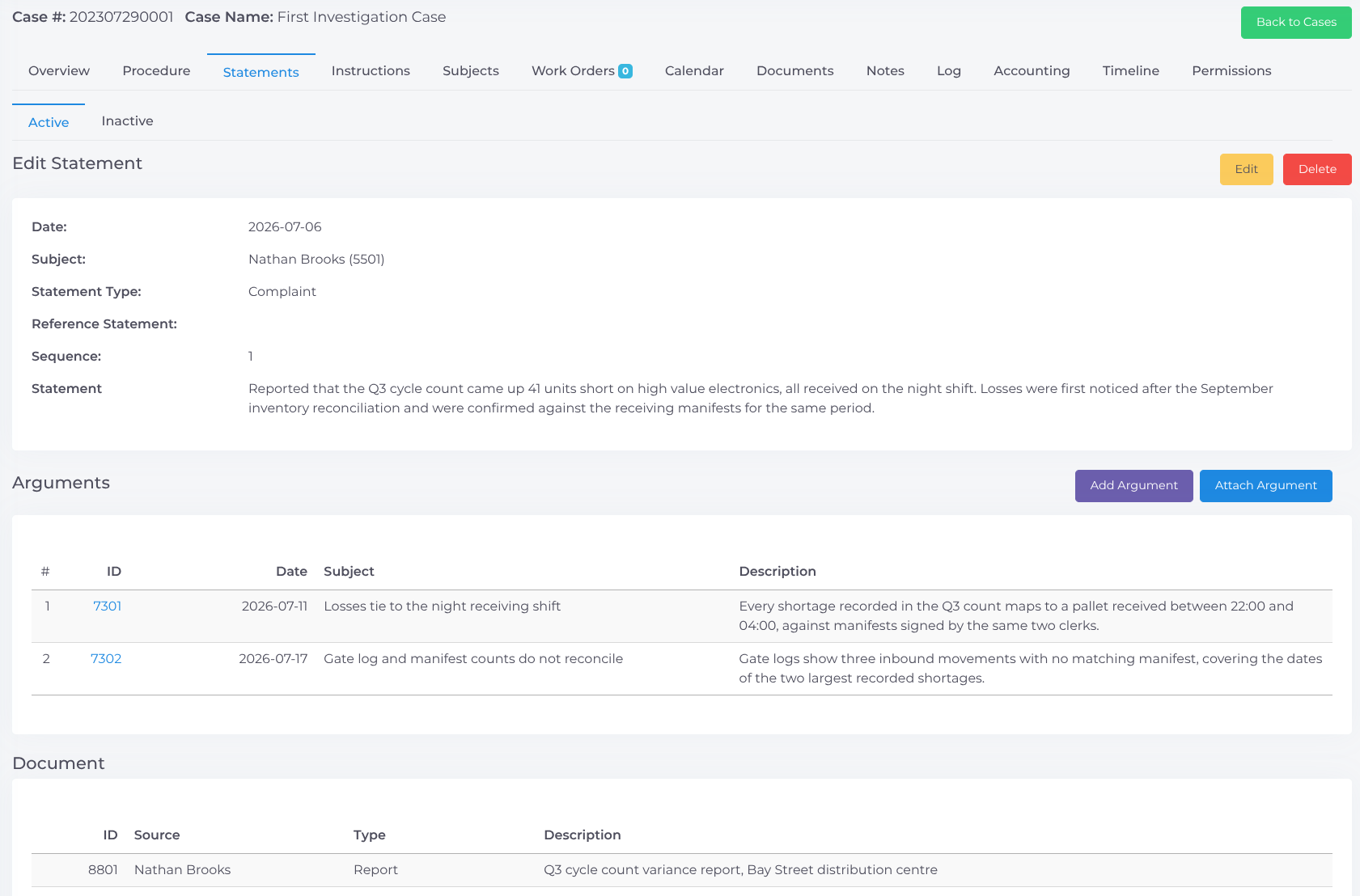Open the Accounting tab

click(1032, 71)
